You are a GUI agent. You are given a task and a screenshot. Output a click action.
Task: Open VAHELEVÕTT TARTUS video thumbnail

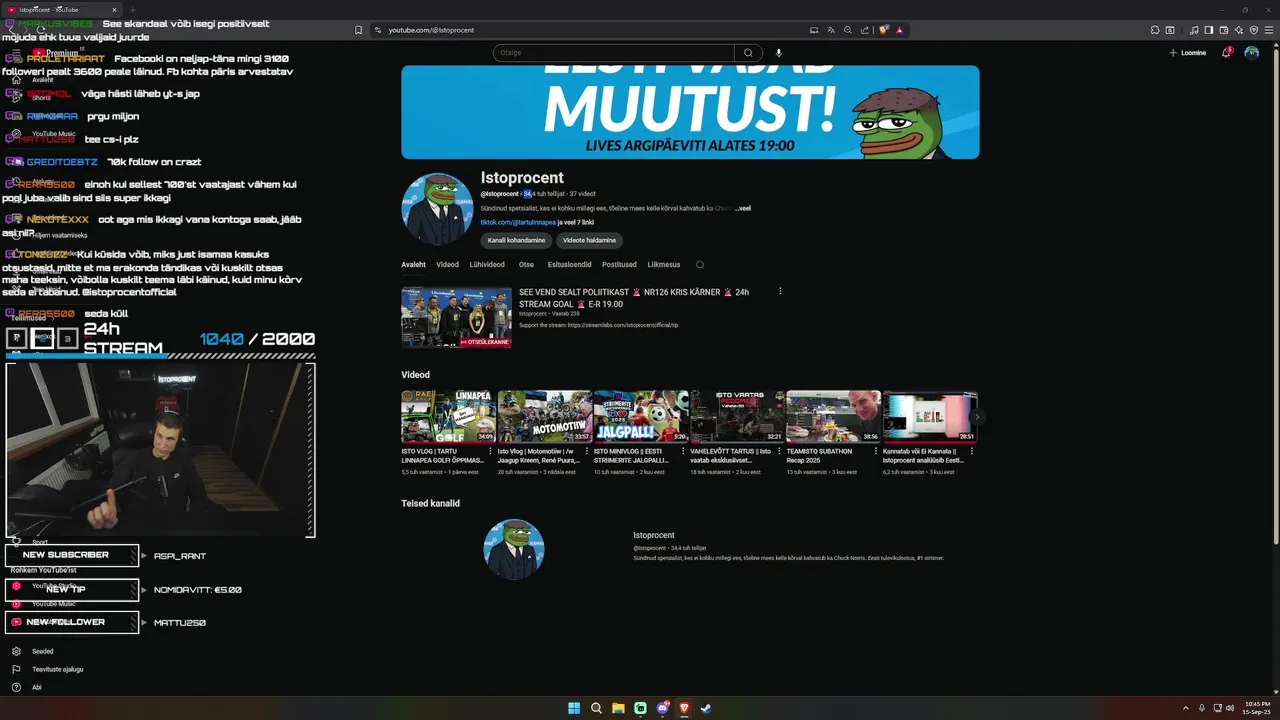[x=737, y=416]
